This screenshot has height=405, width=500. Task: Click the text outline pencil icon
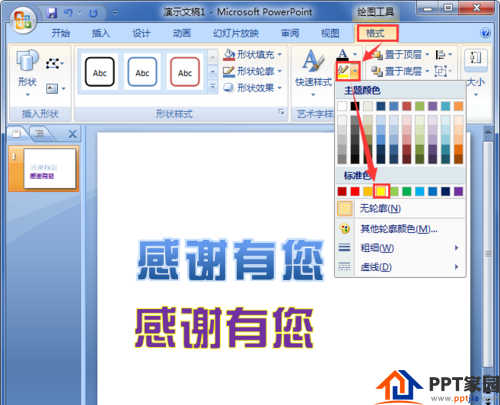coord(343,71)
